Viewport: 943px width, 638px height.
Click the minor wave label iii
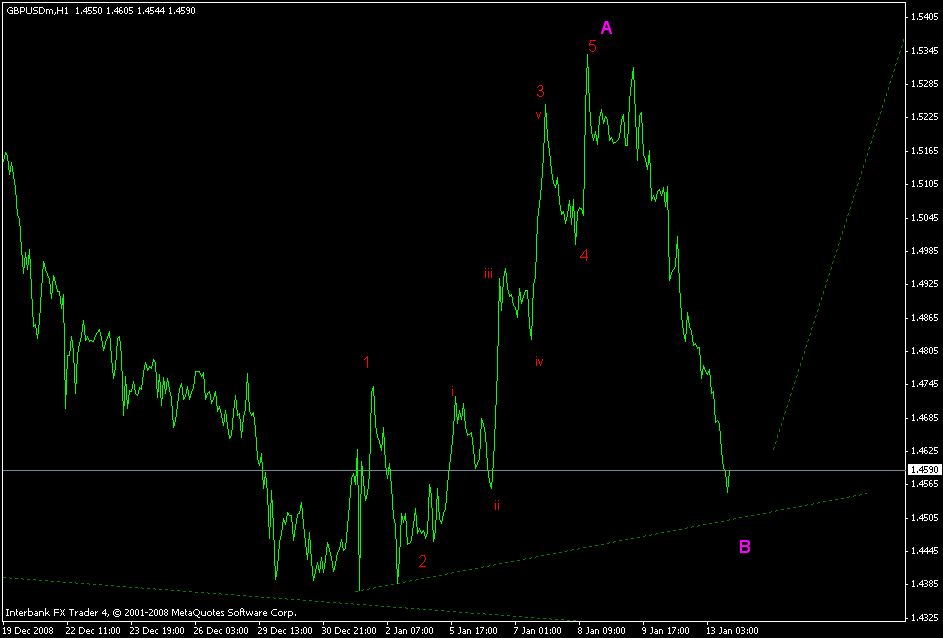pyautogui.click(x=488, y=271)
